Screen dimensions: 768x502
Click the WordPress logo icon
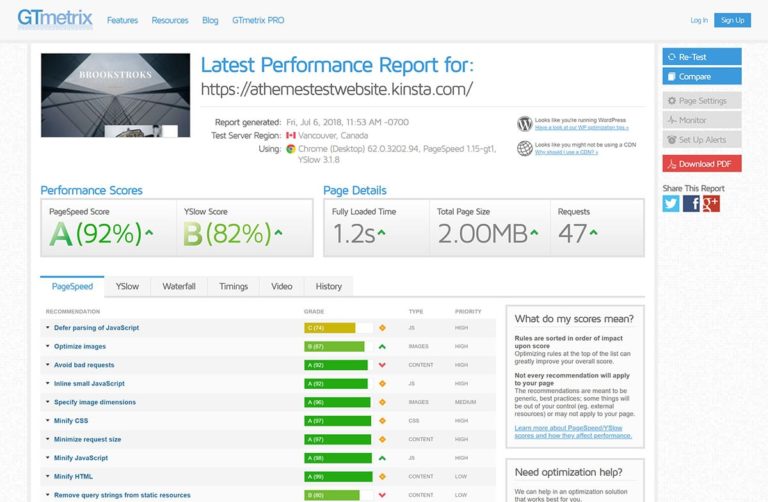click(x=524, y=124)
